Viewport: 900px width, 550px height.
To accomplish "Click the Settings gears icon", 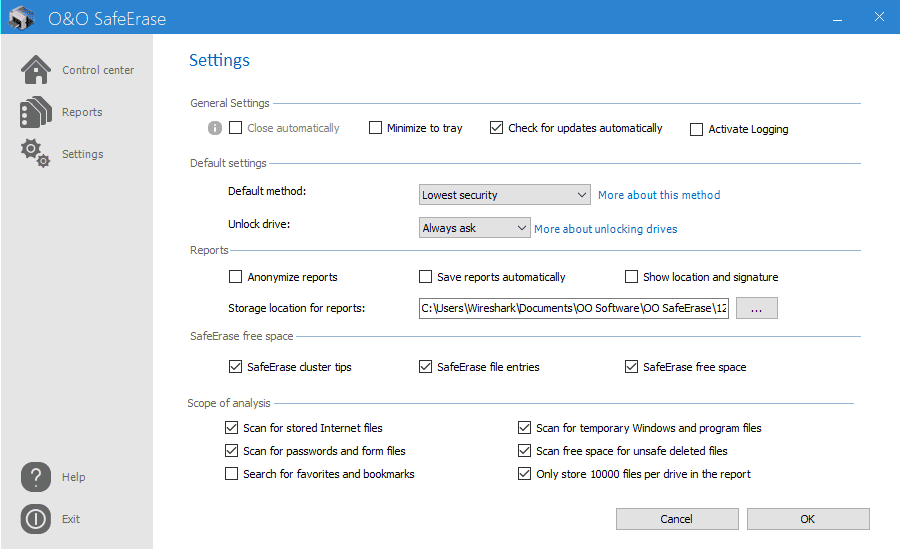I will [x=36, y=153].
